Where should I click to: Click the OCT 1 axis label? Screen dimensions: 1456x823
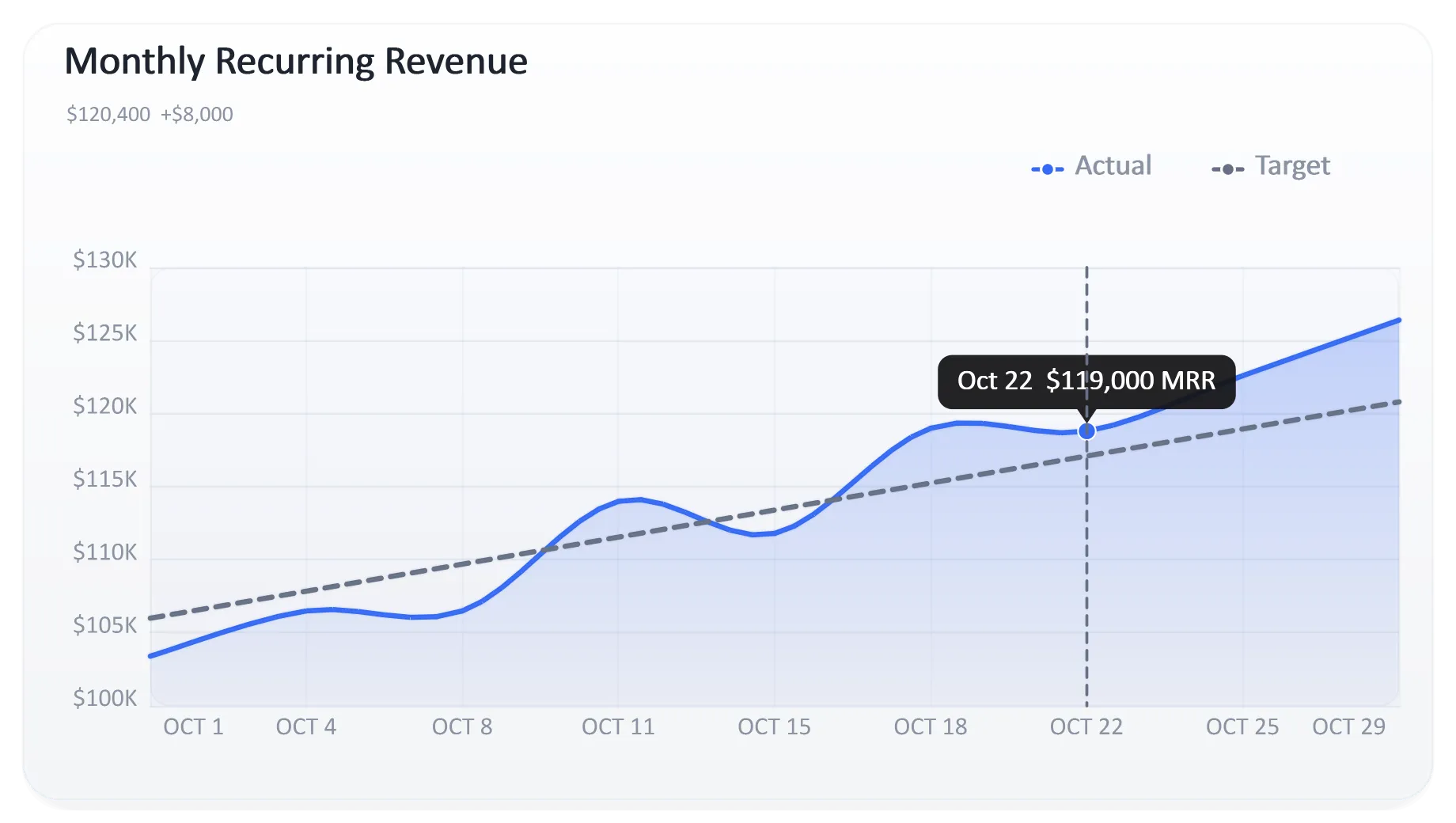pos(194,726)
